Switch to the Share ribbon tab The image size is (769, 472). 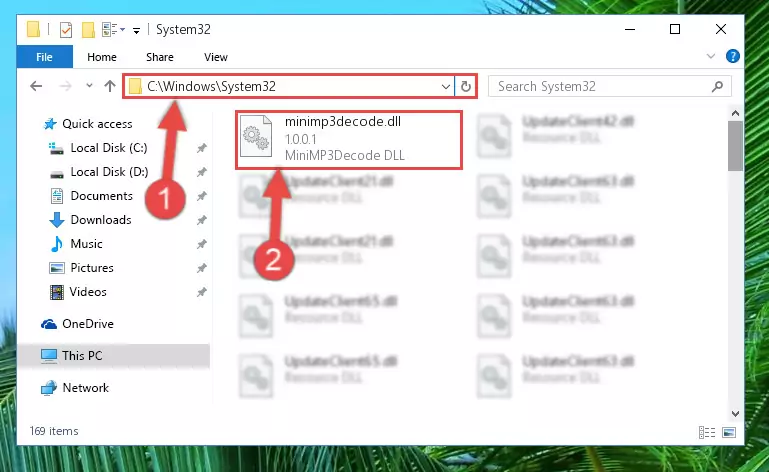(x=160, y=57)
